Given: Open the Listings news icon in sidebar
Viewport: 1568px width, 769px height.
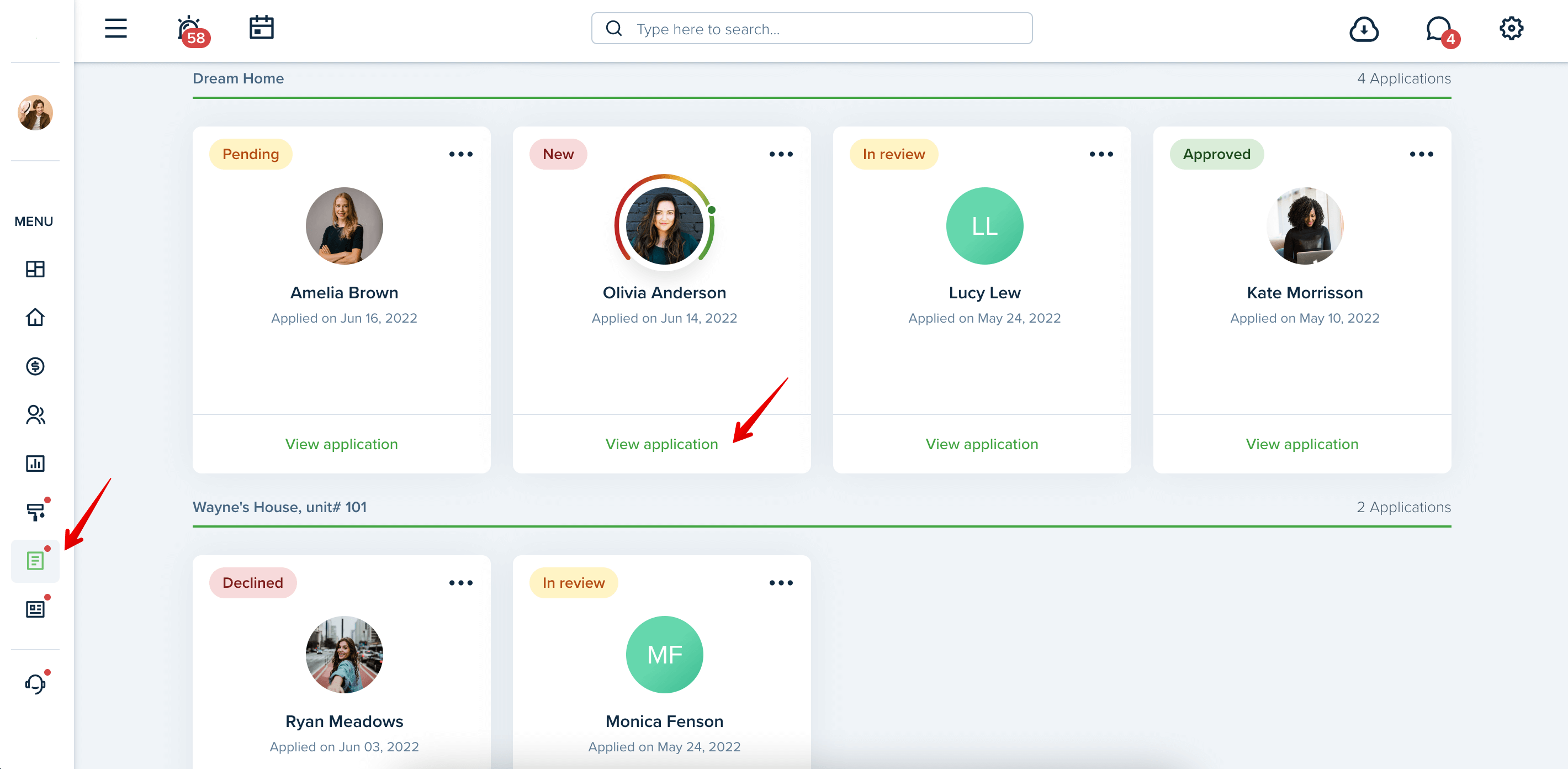Looking at the screenshot, I should [36, 608].
